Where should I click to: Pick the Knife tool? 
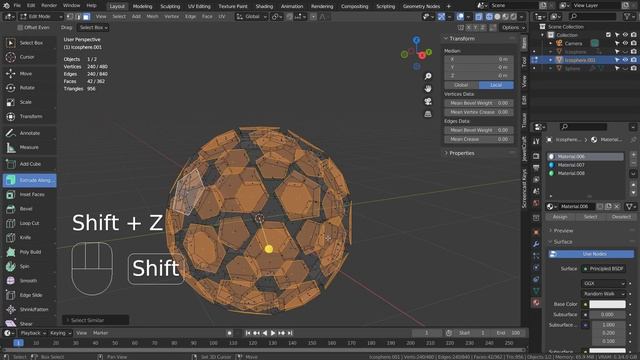click(29, 238)
